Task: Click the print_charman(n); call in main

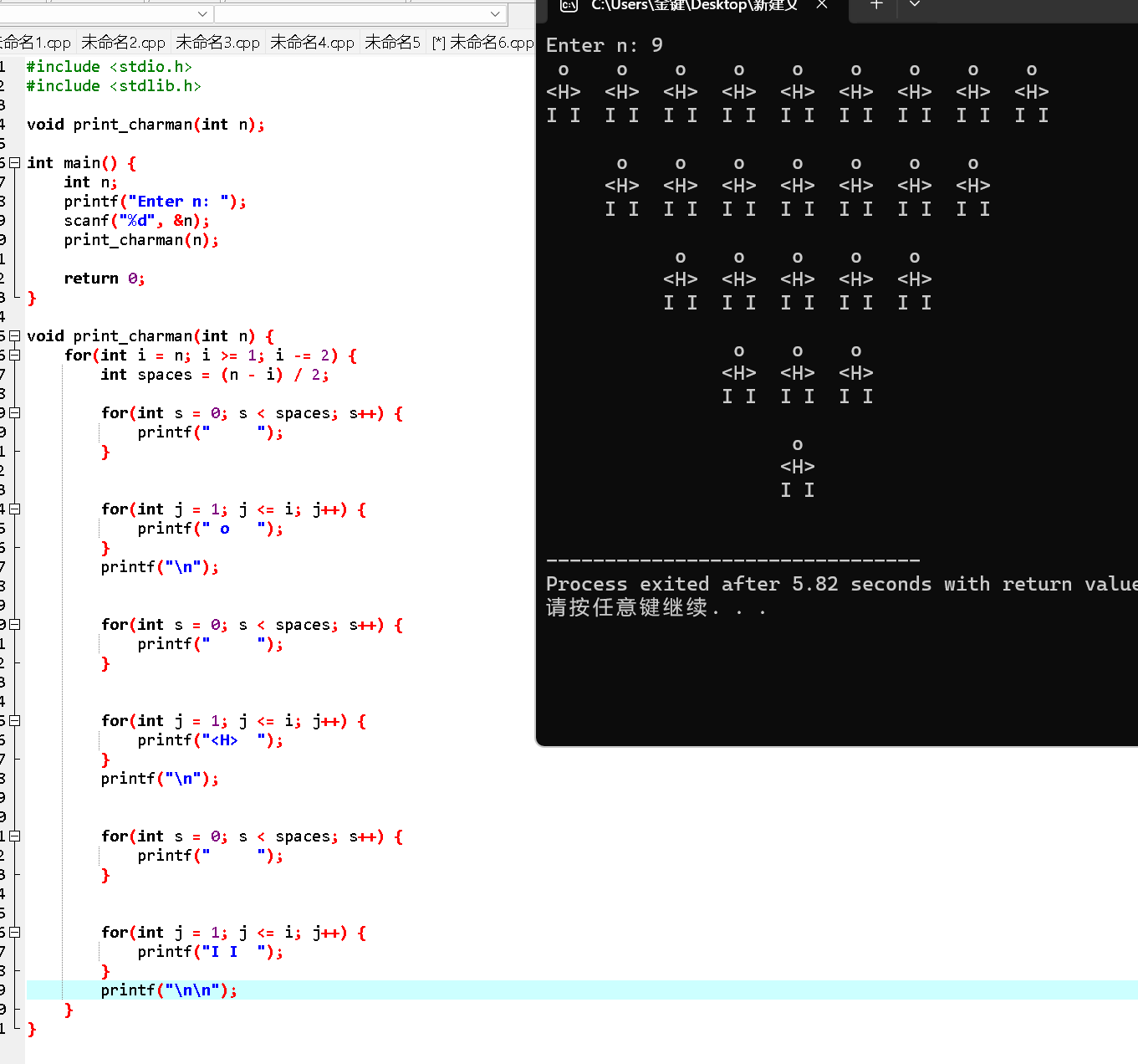Action: [141, 240]
